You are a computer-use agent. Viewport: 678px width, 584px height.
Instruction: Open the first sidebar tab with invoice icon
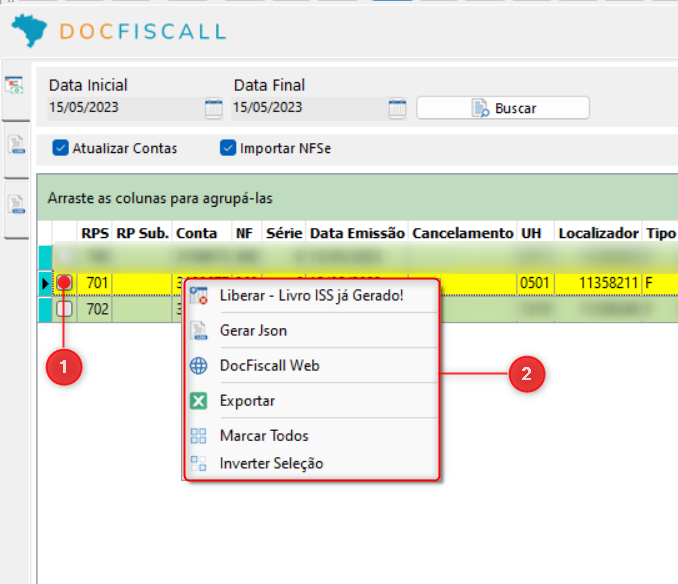(x=15, y=86)
